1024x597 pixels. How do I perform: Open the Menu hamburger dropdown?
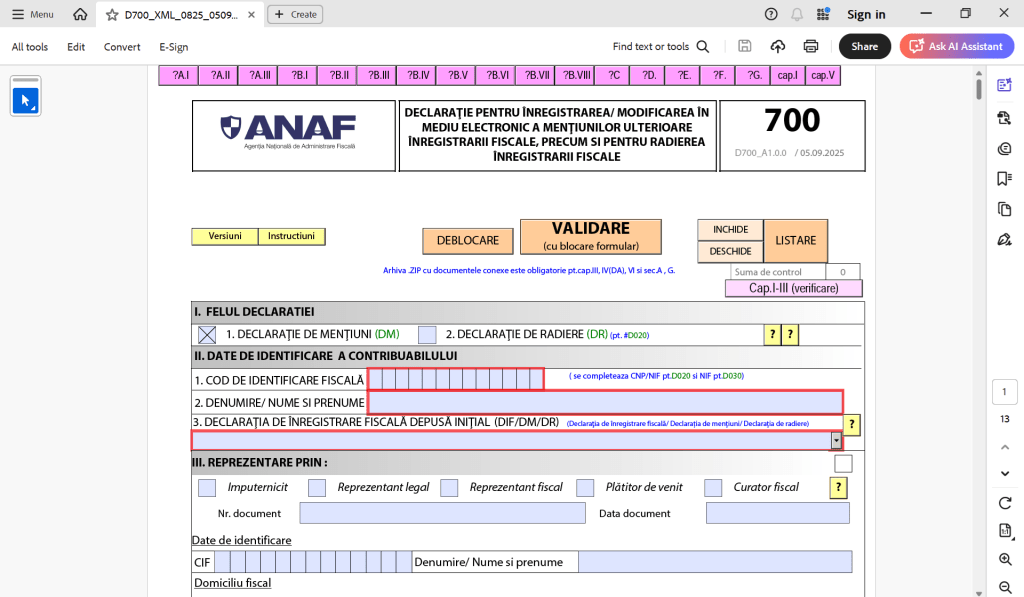click(x=32, y=14)
